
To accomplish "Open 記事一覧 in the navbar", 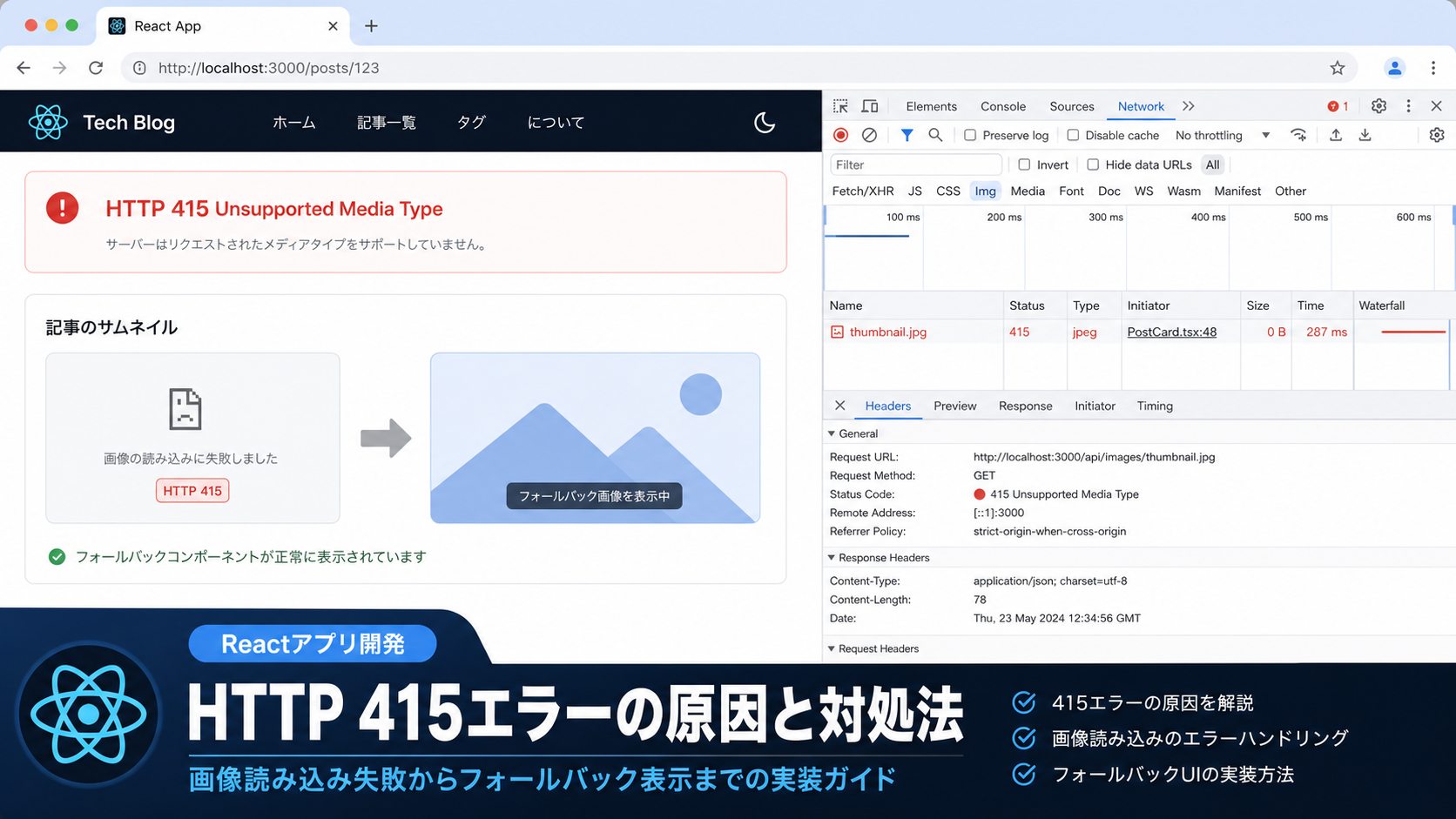I will 387,123.
